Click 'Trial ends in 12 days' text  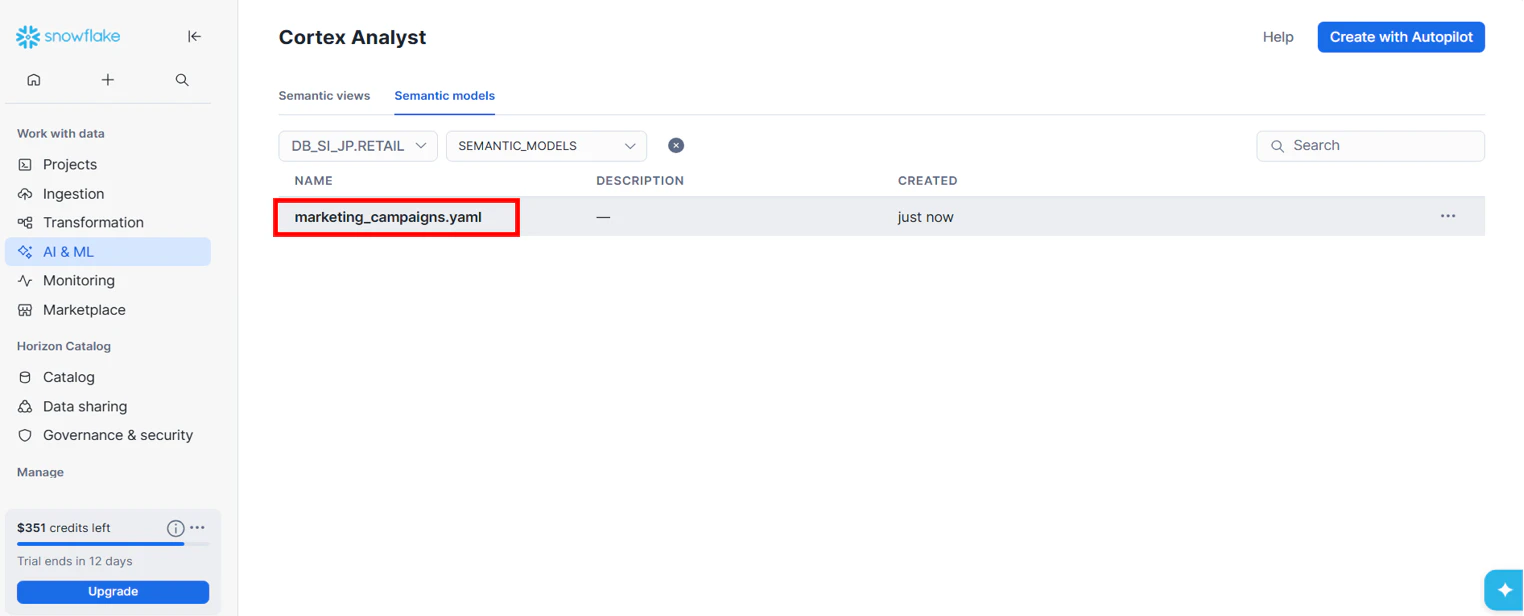(x=75, y=561)
